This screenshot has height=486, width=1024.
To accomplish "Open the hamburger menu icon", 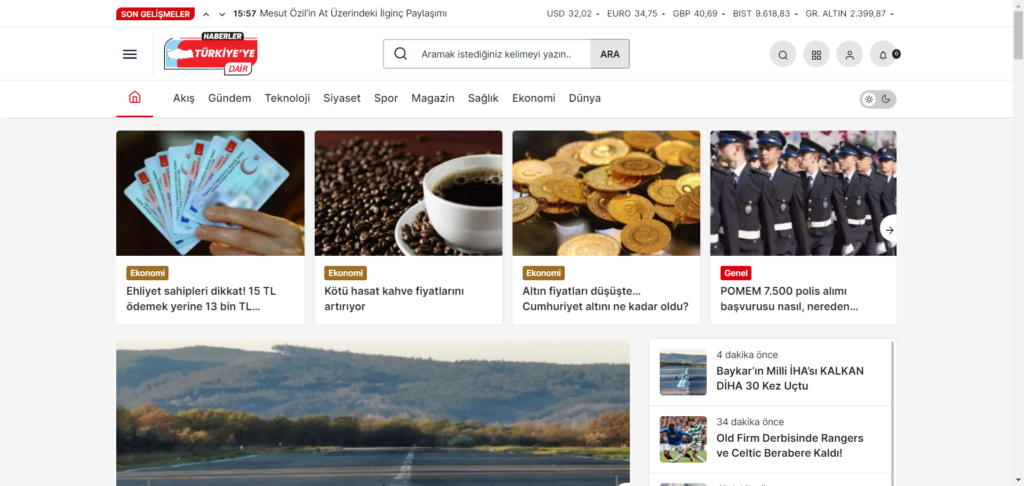I will [130, 54].
